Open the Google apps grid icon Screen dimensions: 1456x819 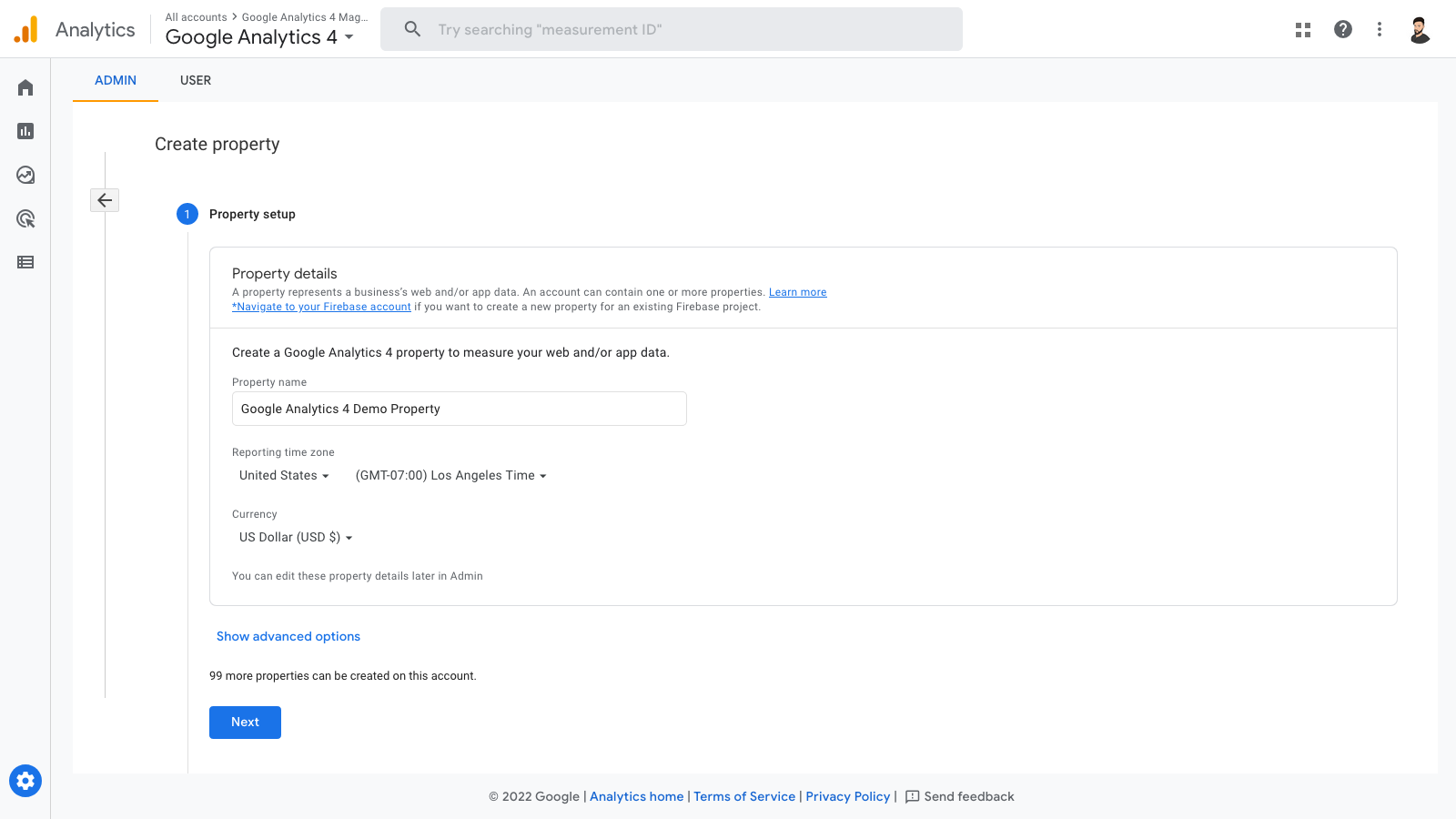pyautogui.click(x=1303, y=29)
